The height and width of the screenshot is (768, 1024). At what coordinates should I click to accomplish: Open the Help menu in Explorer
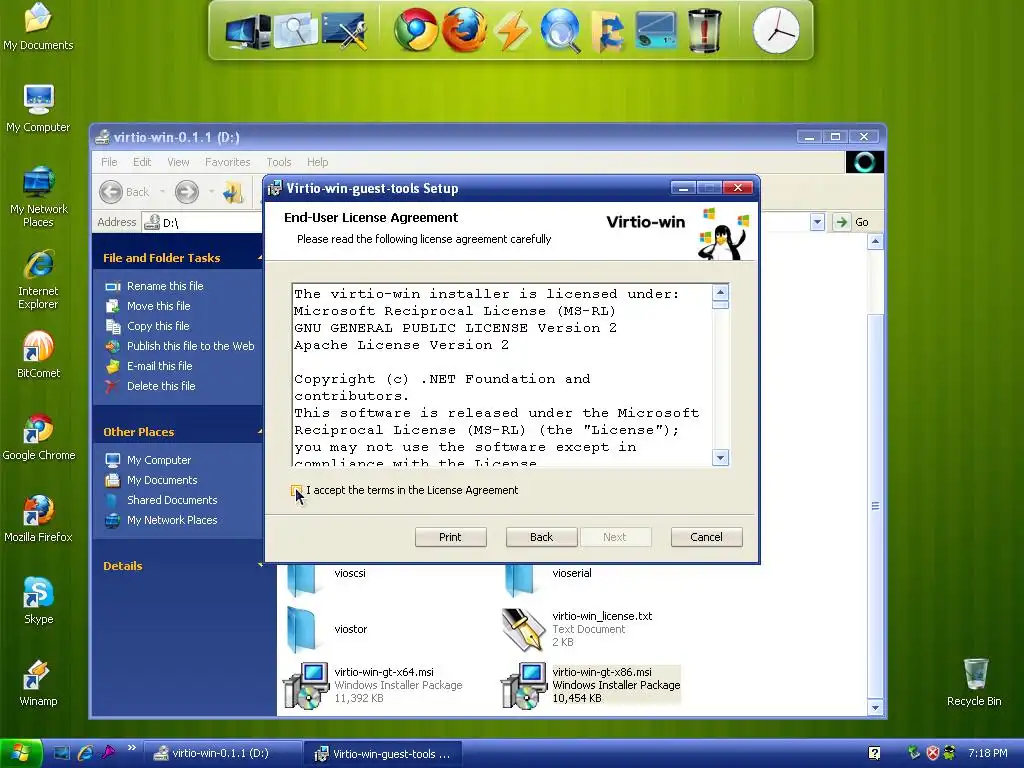coord(317,162)
